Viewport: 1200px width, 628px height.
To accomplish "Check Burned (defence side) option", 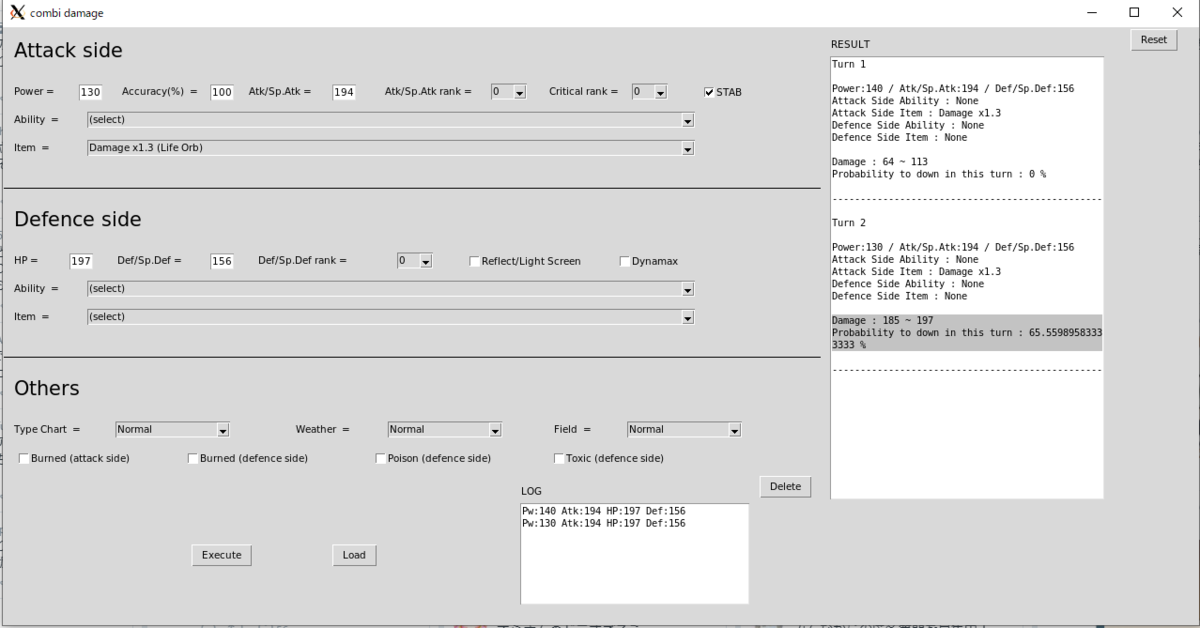I will (192, 458).
